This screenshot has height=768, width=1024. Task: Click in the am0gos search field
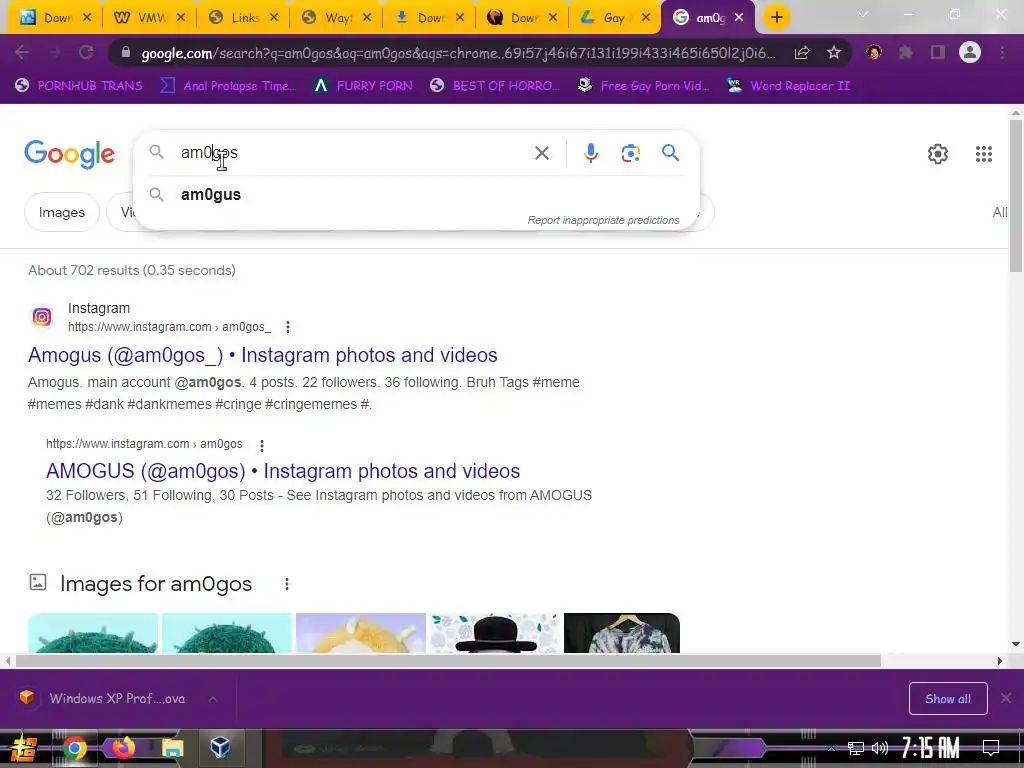[353, 153]
